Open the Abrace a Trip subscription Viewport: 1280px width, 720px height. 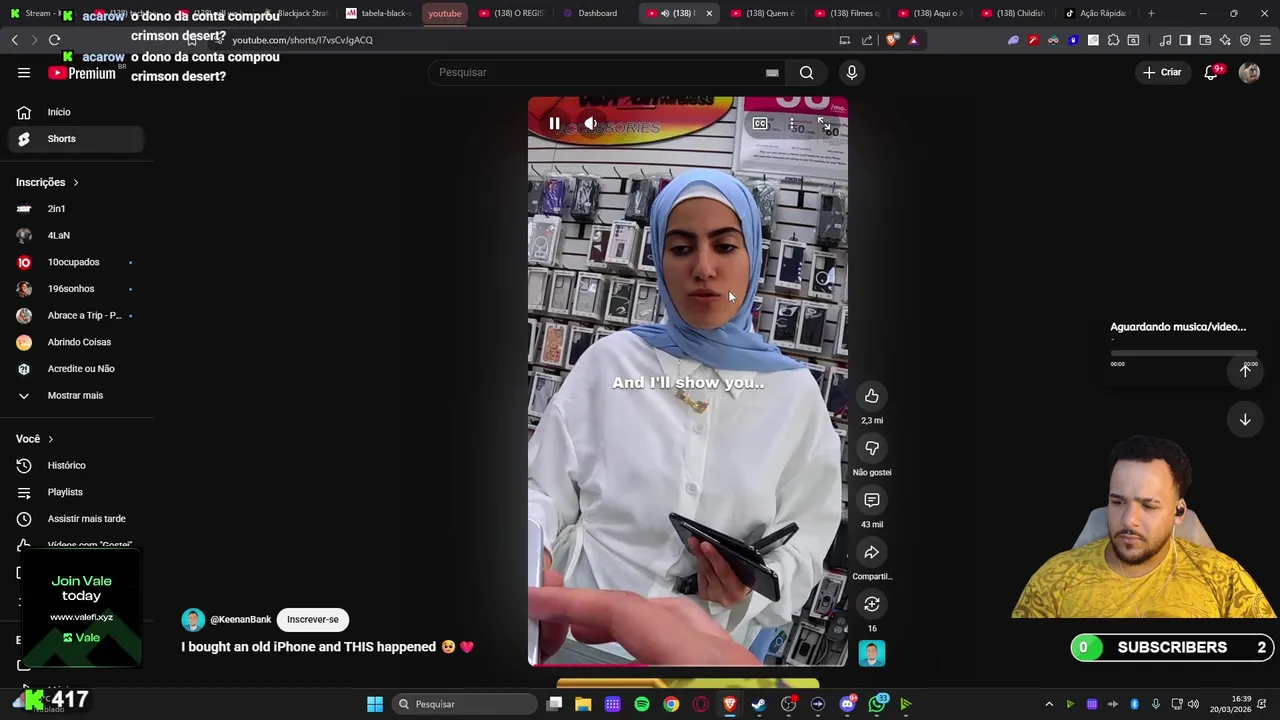click(x=76, y=315)
